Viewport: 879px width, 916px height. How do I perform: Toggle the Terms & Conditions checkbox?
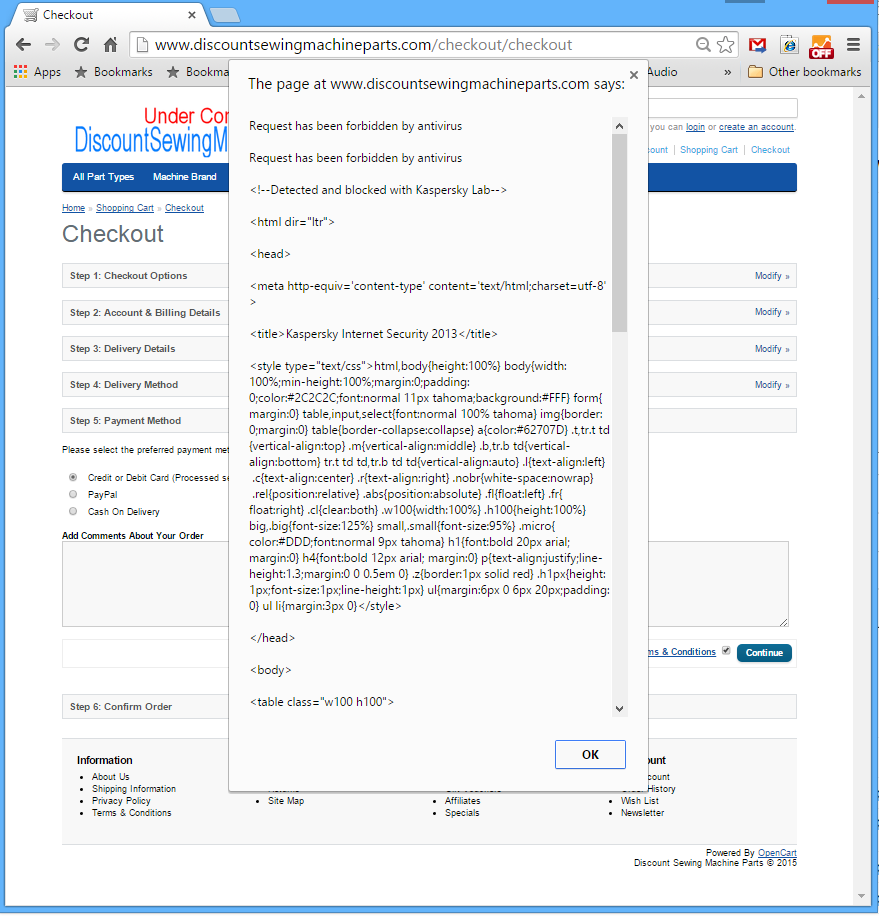(726, 650)
